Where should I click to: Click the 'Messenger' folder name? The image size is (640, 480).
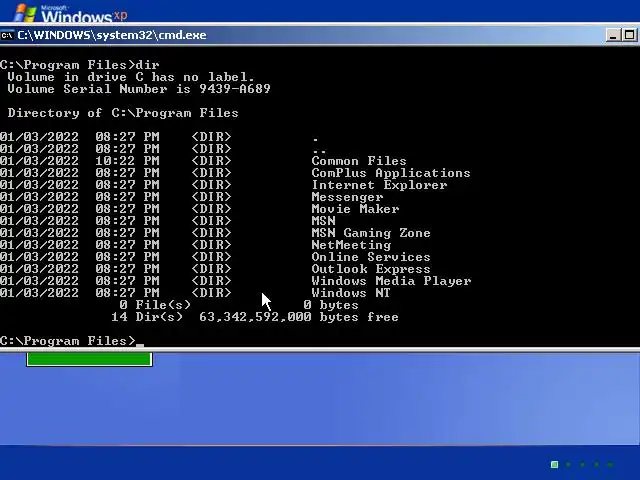click(x=347, y=197)
